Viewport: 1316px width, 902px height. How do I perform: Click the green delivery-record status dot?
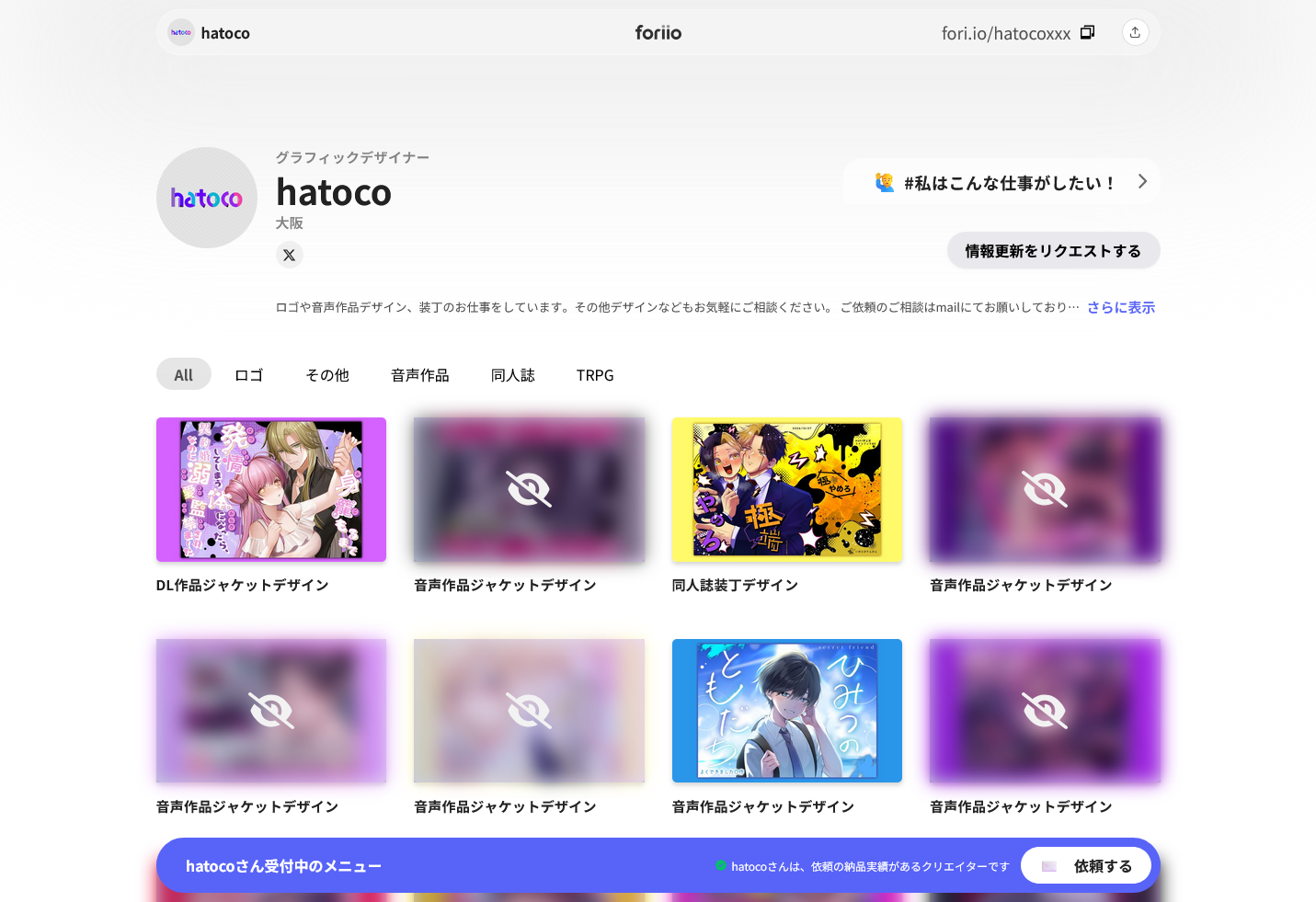coord(719,865)
